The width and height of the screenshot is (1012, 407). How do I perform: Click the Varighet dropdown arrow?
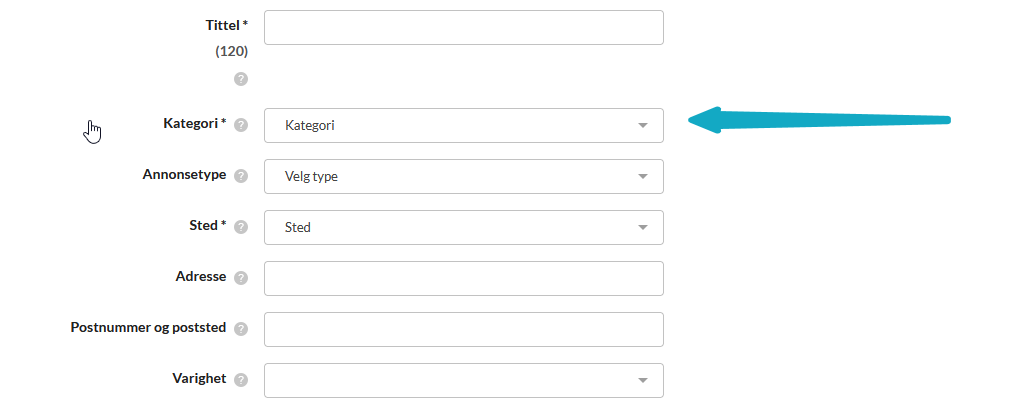click(643, 381)
